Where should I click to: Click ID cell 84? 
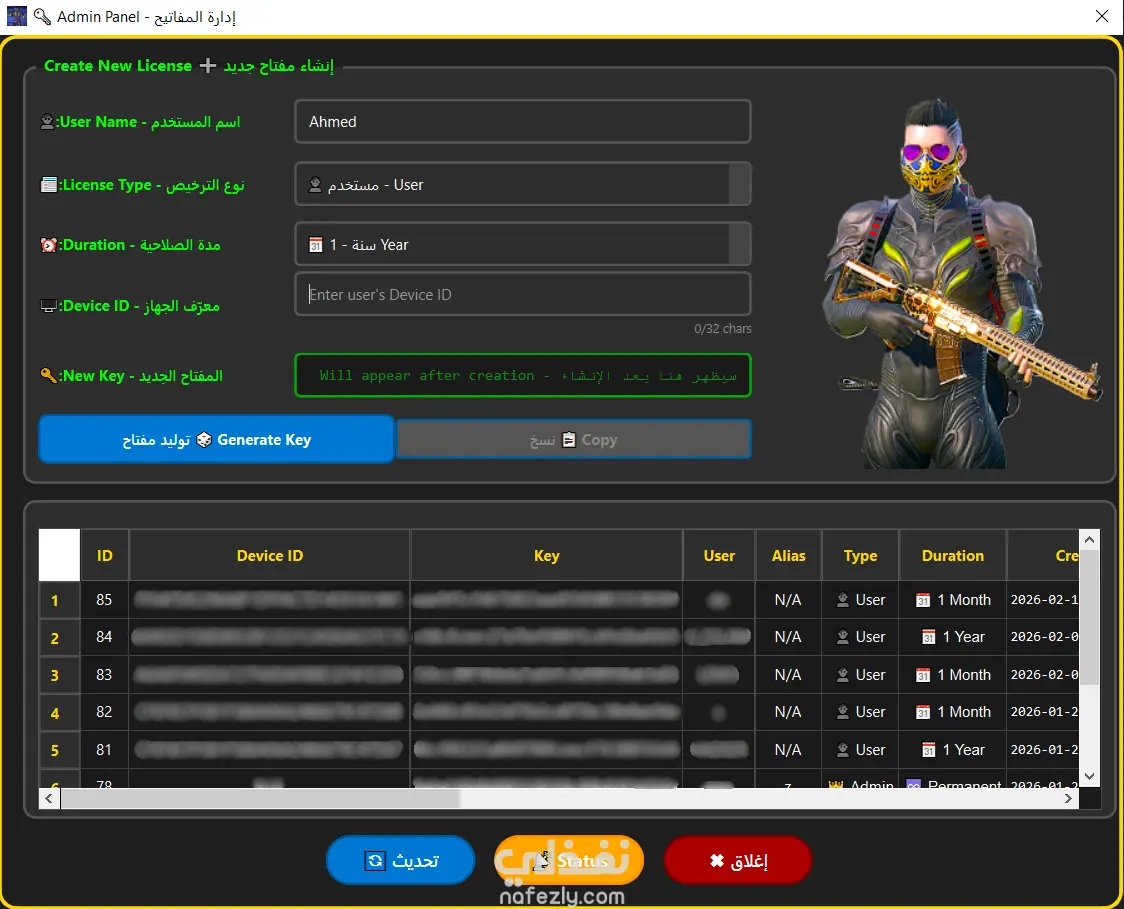coord(104,637)
